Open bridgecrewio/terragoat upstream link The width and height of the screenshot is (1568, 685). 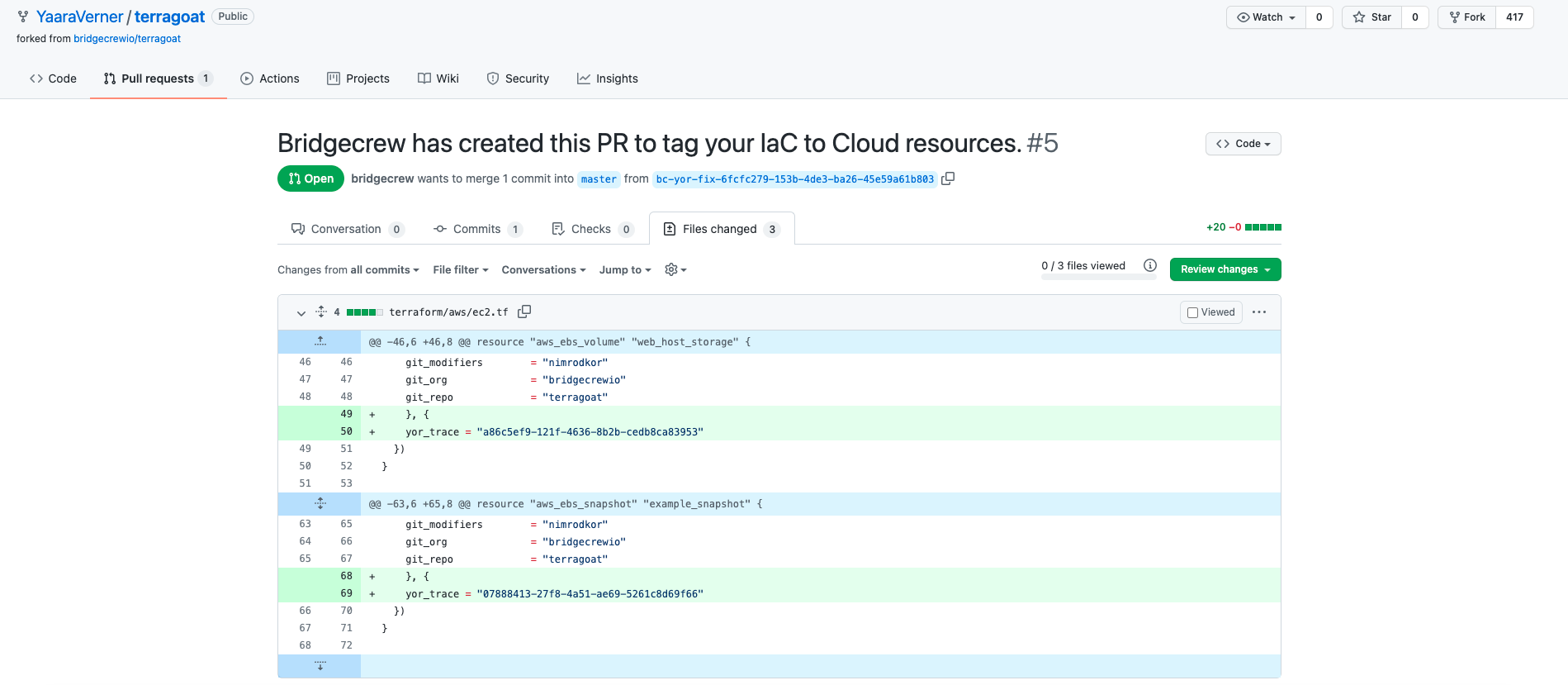tap(127, 39)
